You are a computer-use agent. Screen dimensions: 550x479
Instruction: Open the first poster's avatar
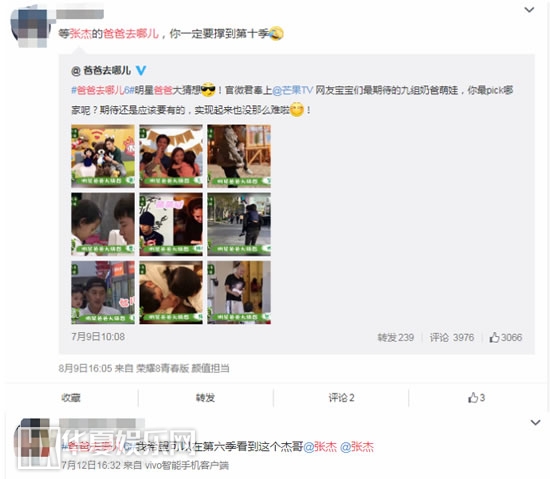(29, 27)
